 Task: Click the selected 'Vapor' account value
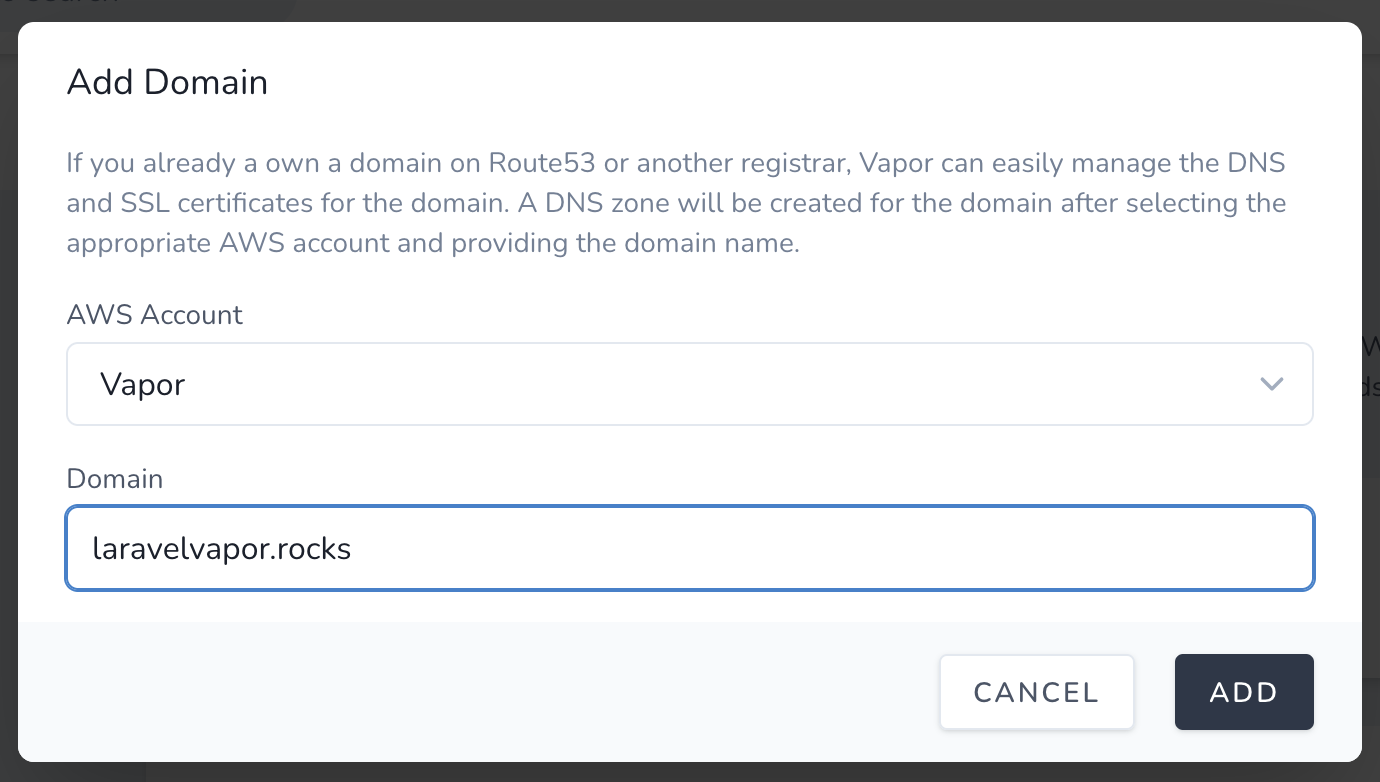pos(143,385)
